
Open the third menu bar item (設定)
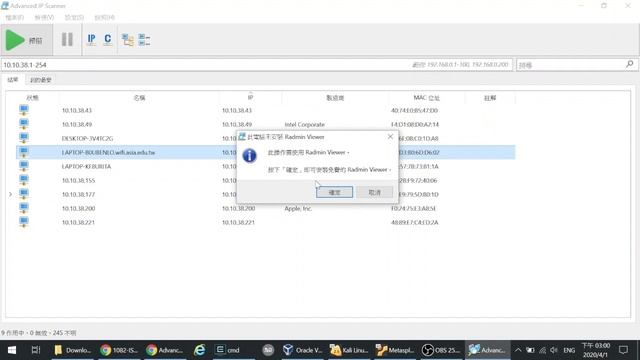pos(74,18)
